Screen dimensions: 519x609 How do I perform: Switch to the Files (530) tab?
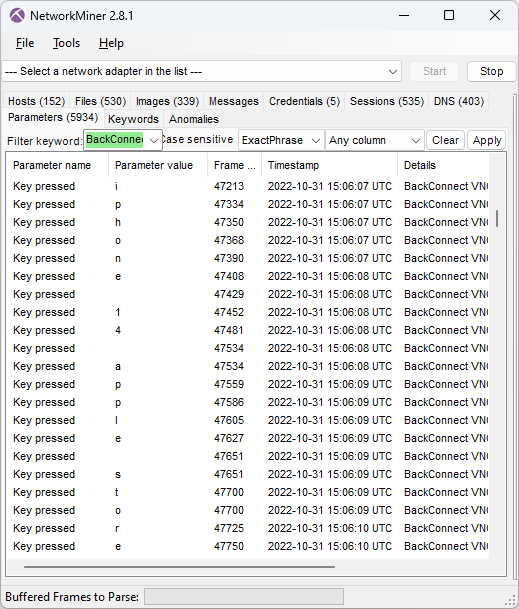(x=101, y=101)
